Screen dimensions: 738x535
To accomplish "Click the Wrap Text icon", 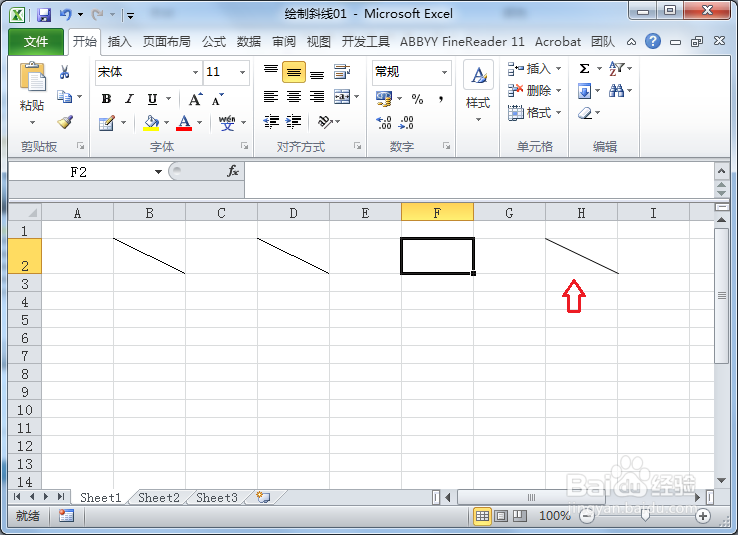I will [342, 72].
